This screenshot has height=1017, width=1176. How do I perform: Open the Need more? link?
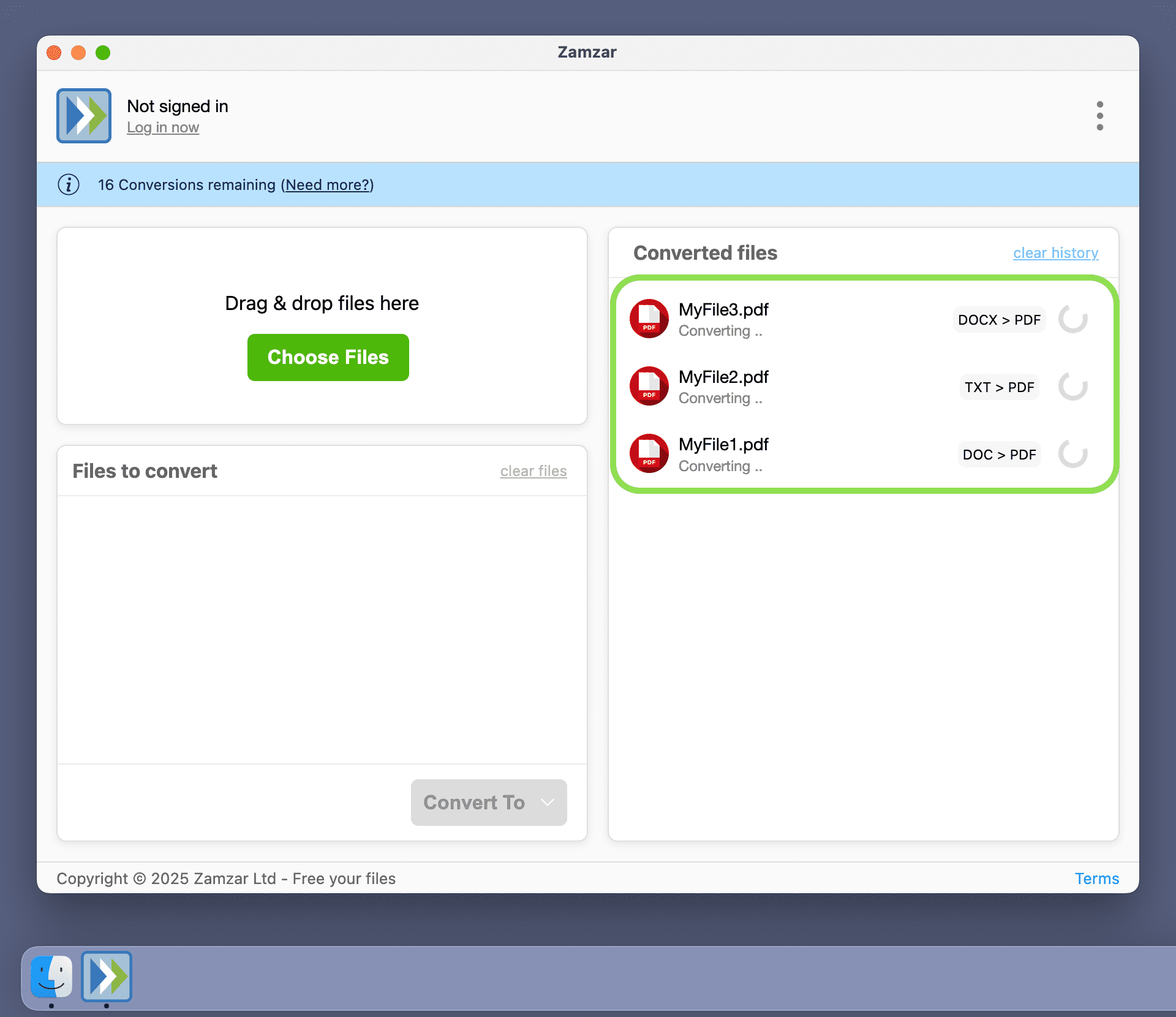pos(327,185)
